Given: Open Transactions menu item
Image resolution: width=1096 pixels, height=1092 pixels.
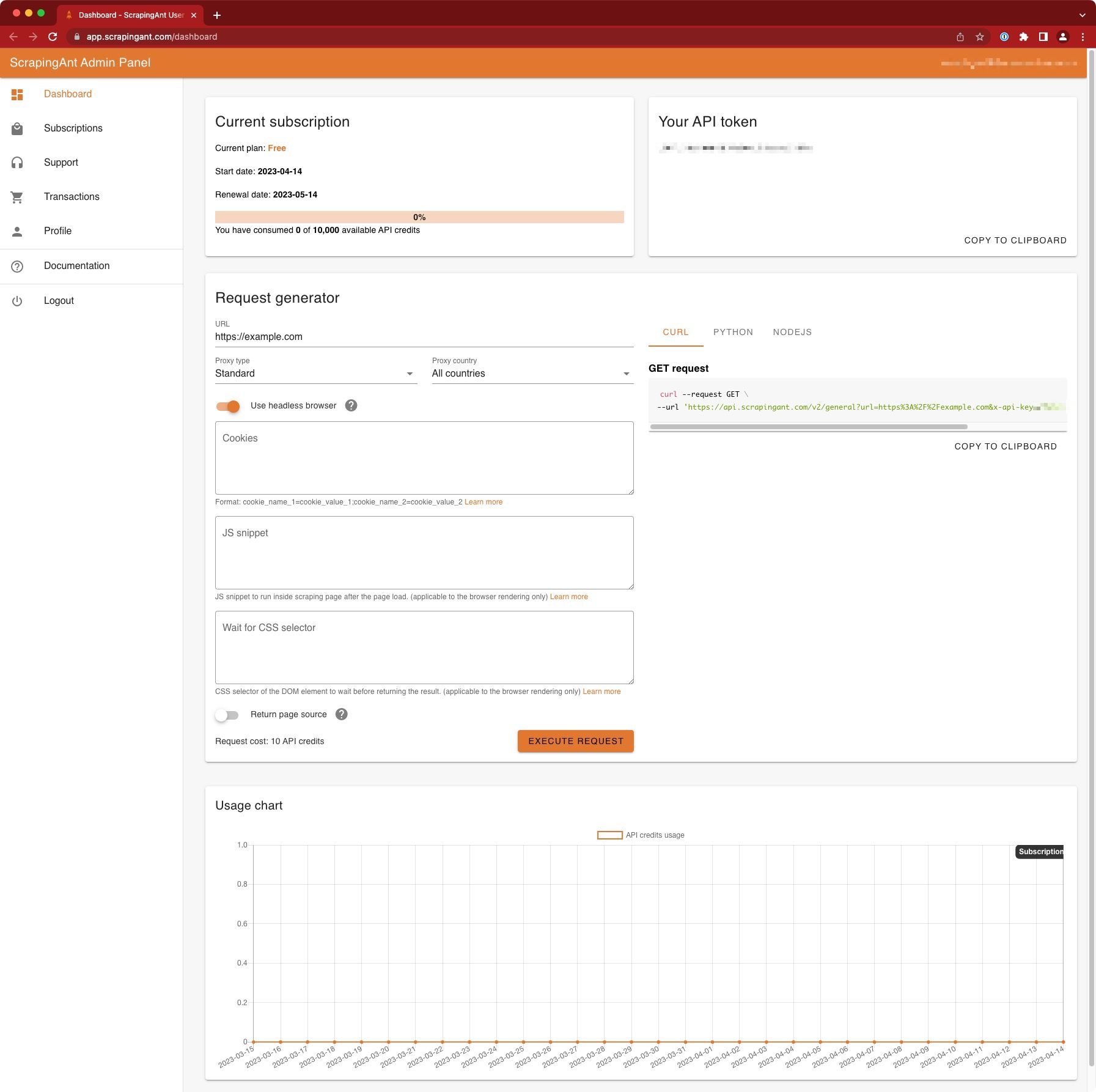Looking at the screenshot, I should (x=92, y=197).
